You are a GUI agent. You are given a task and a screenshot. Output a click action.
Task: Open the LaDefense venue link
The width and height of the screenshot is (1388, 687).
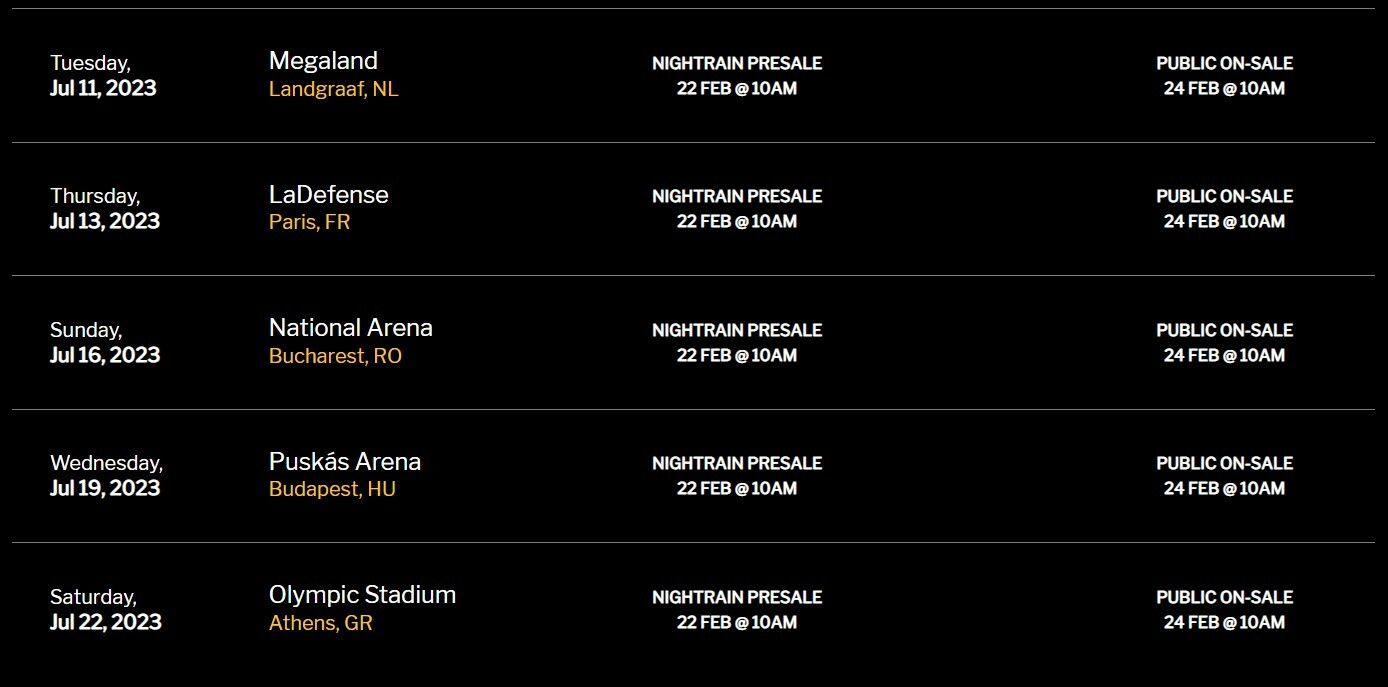pyautogui.click(x=328, y=194)
